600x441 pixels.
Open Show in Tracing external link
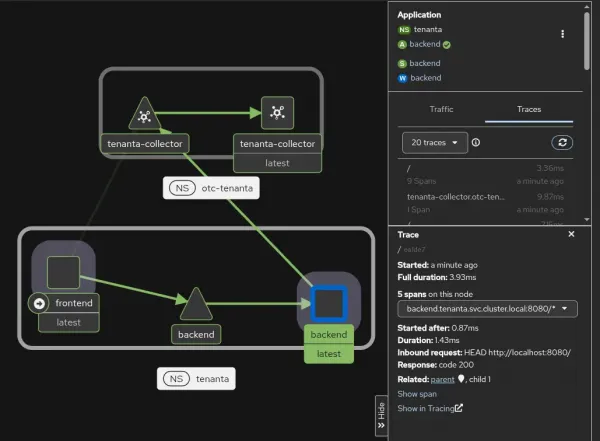pos(430,408)
